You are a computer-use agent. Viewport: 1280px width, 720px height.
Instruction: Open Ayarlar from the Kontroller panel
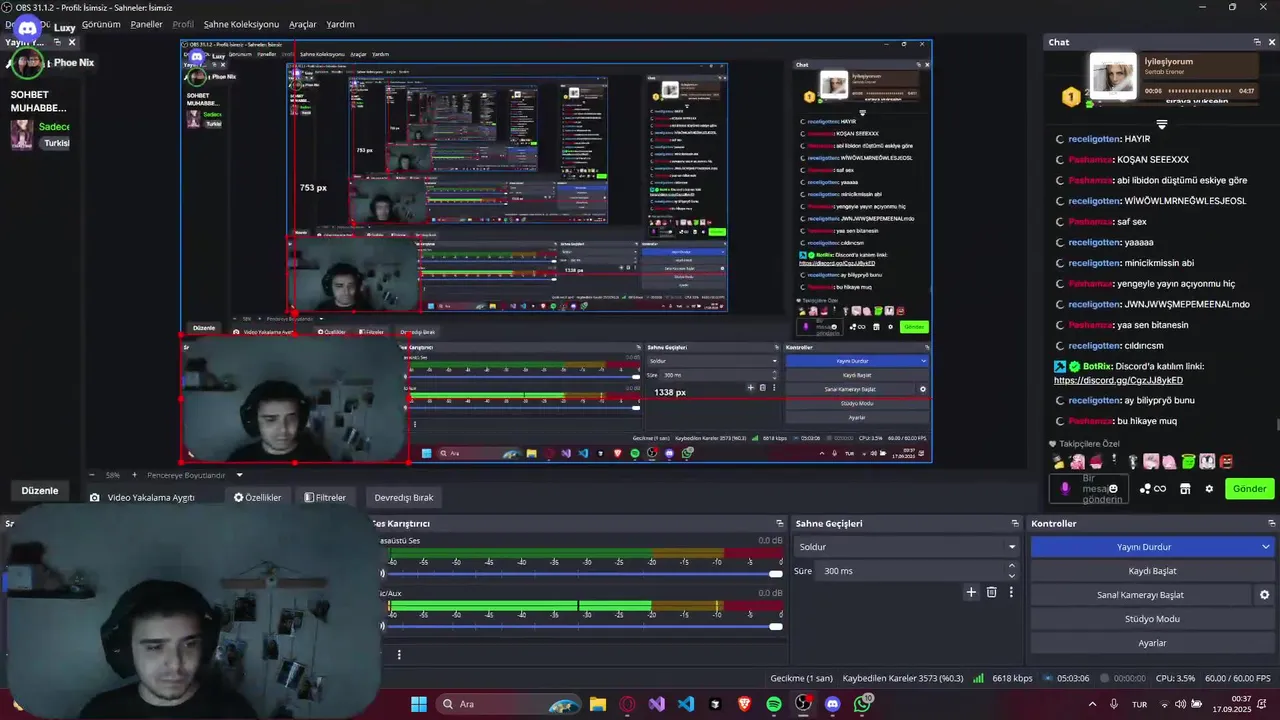(1152, 643)
